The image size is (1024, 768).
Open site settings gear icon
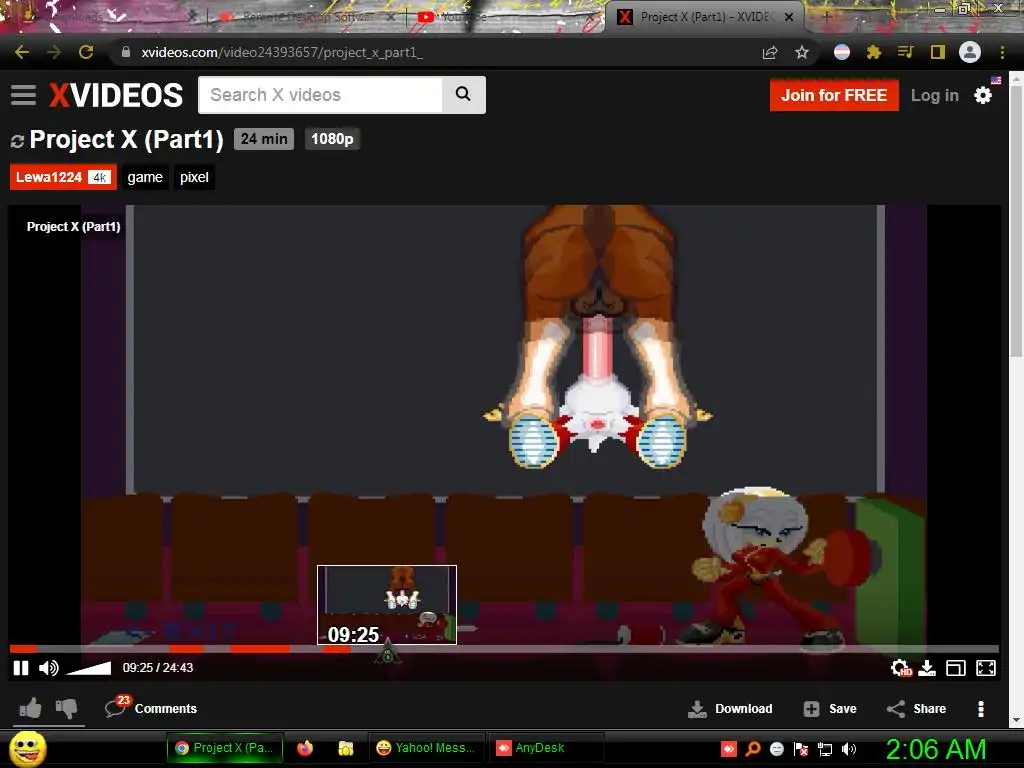[x=983, y=95]
